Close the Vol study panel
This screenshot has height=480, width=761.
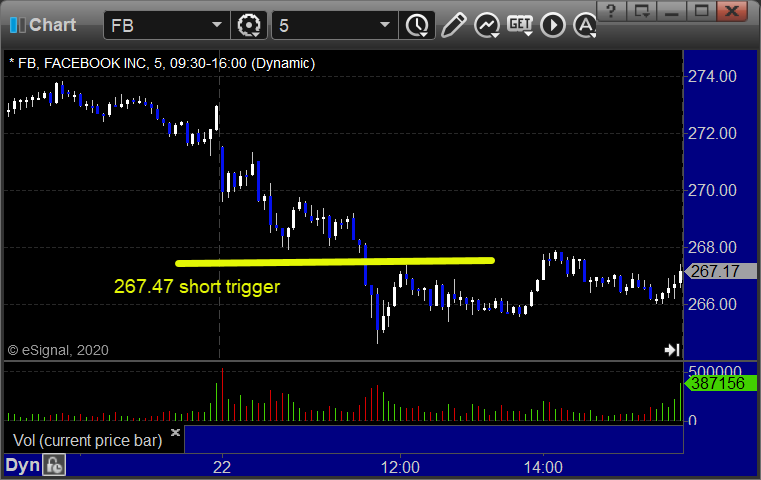(x=175, y=432)
